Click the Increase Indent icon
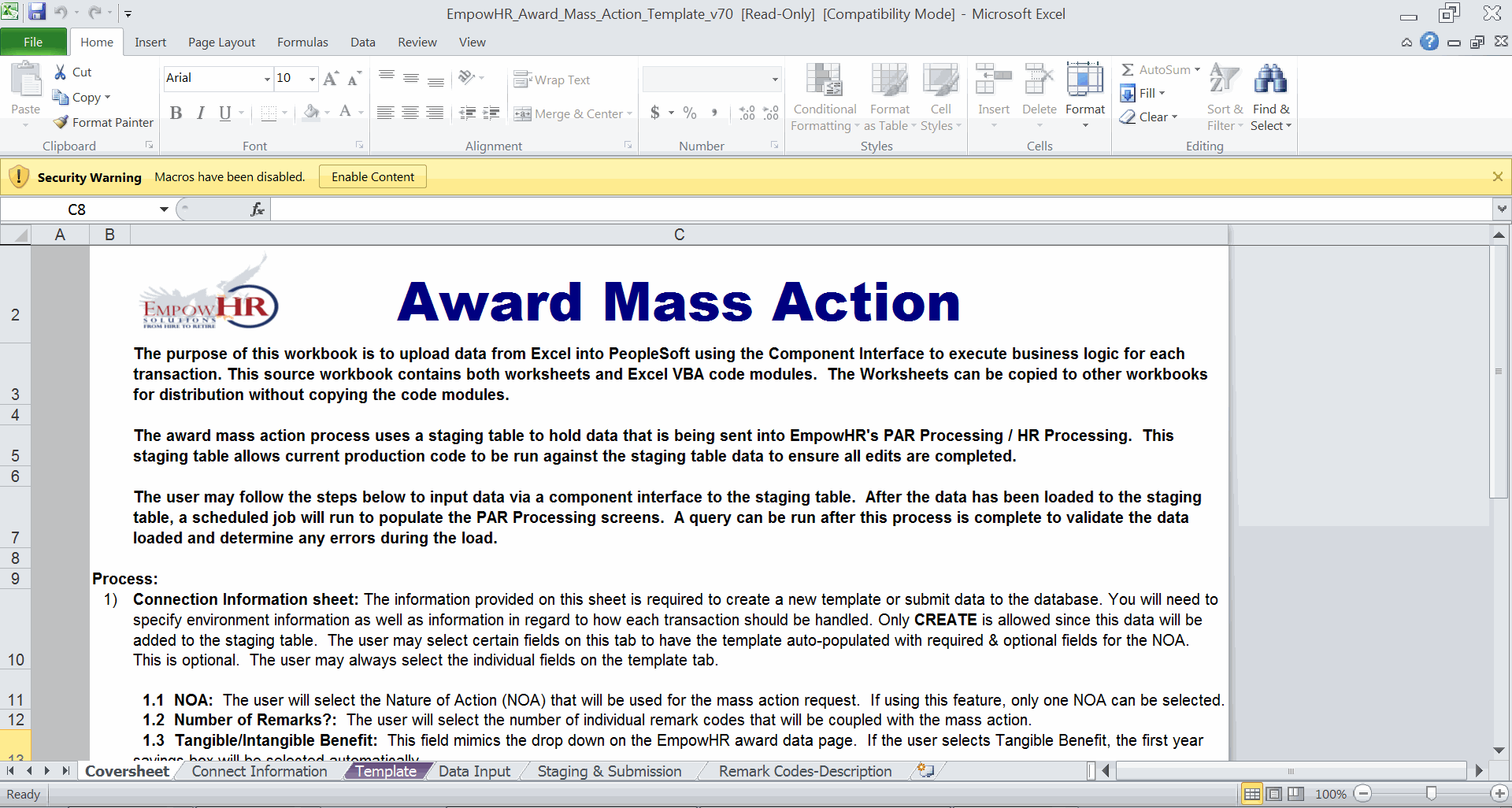The width and height of the screenshot is (1512, 808). (491, 113)
